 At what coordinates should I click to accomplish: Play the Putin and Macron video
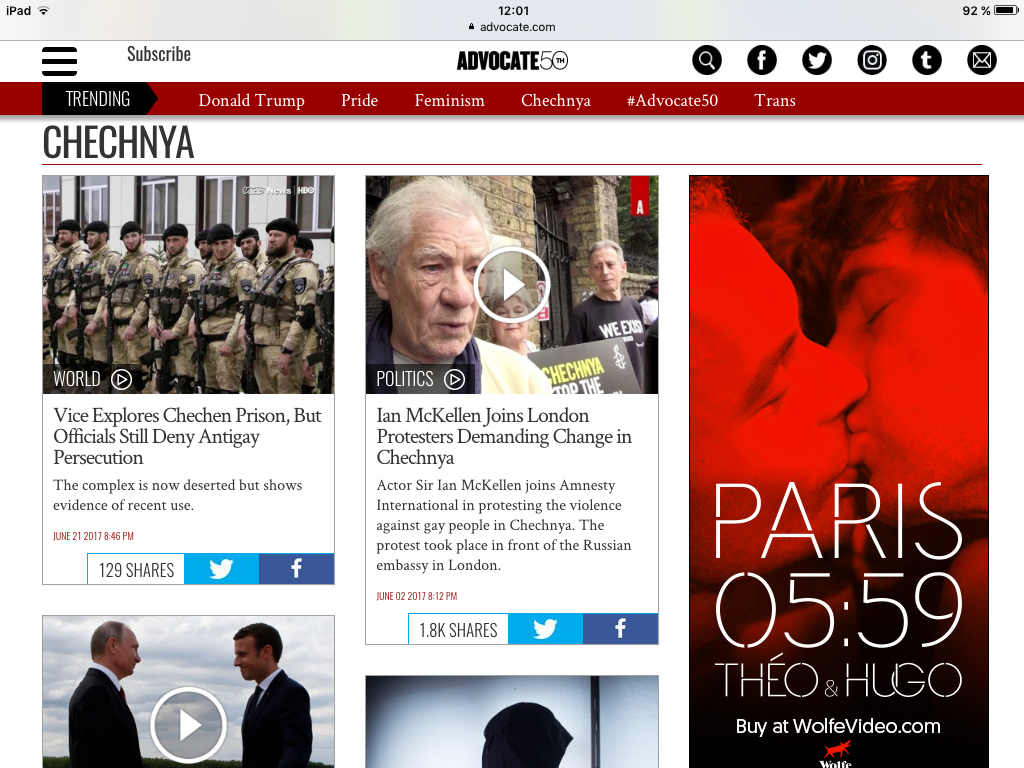coord(189,725)
